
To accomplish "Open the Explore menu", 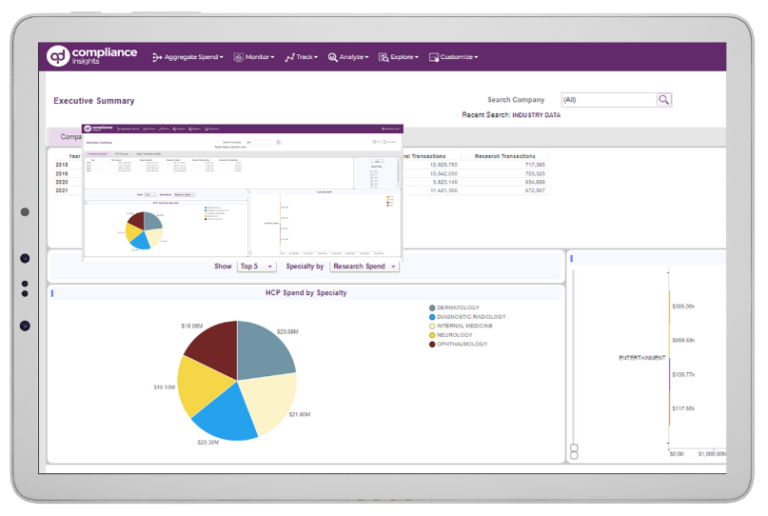I will pos(398,57).
